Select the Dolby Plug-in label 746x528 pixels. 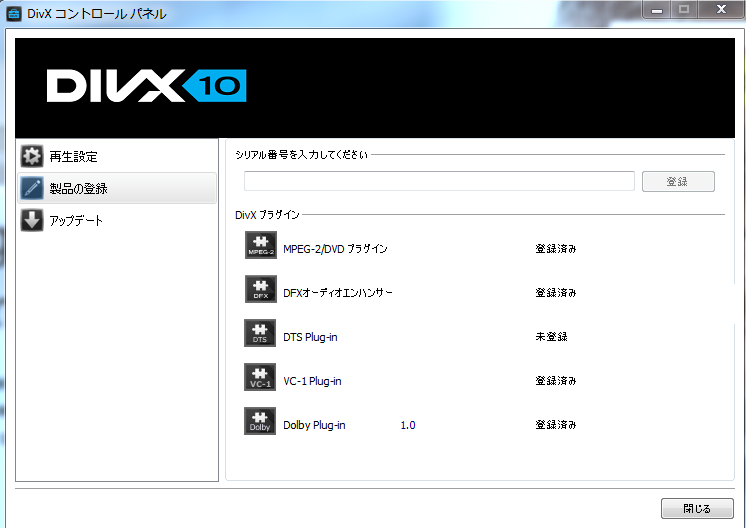pyautogui.click(x=314, y=425)
